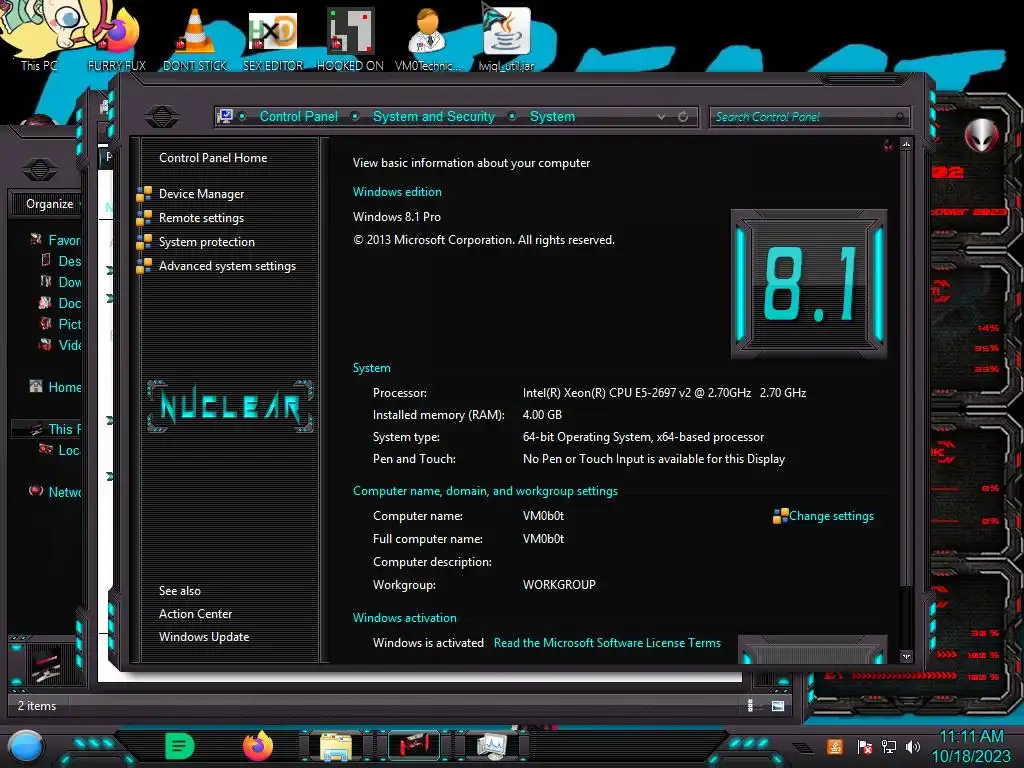
Task: Click the Alienware head gadget icon
Action: pos(982,135)
